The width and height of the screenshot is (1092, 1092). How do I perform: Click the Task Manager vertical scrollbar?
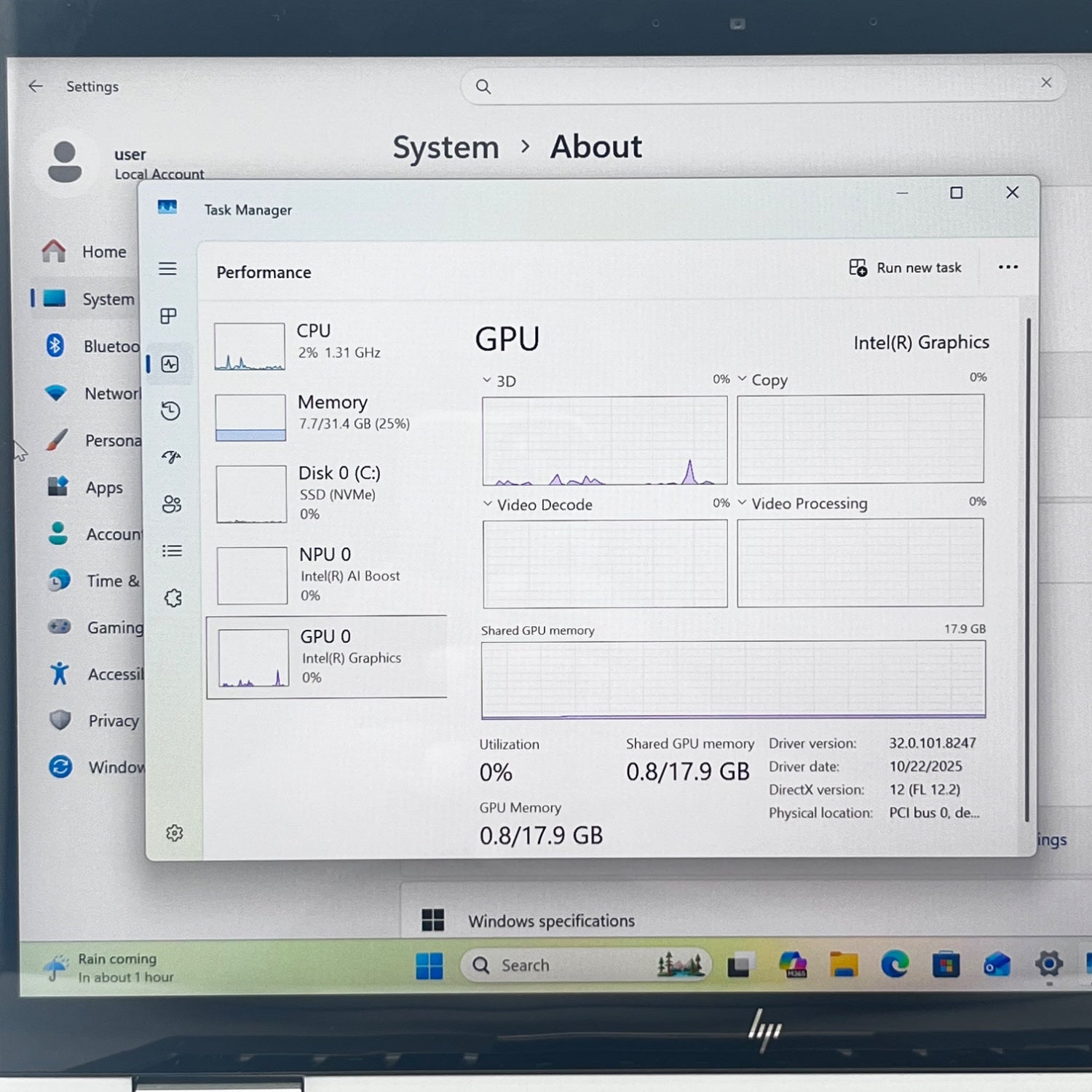pyautogui.click(x=1027, y=568)
